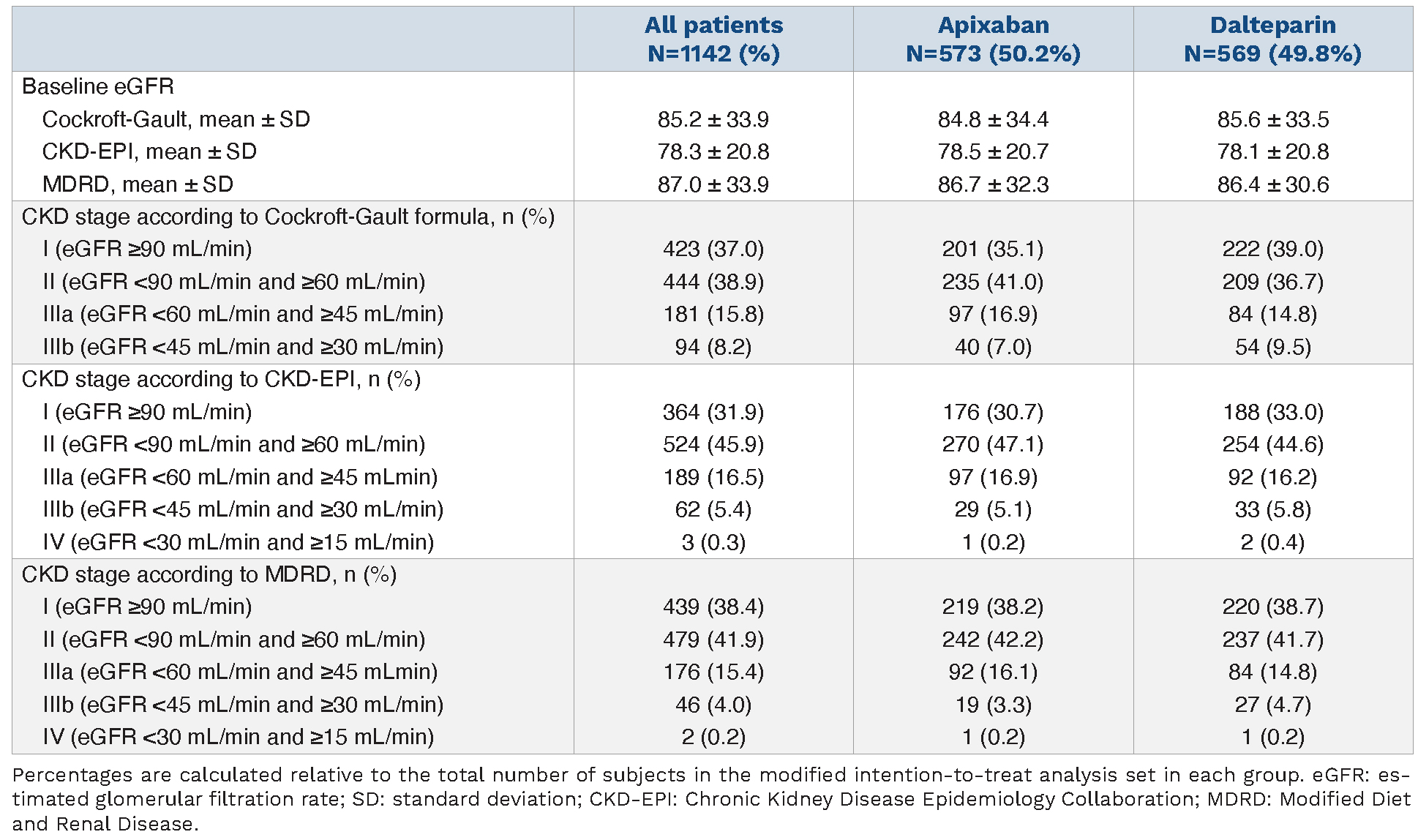Click the "All patients" column header
1418x840 pixels.
point(713,39)
